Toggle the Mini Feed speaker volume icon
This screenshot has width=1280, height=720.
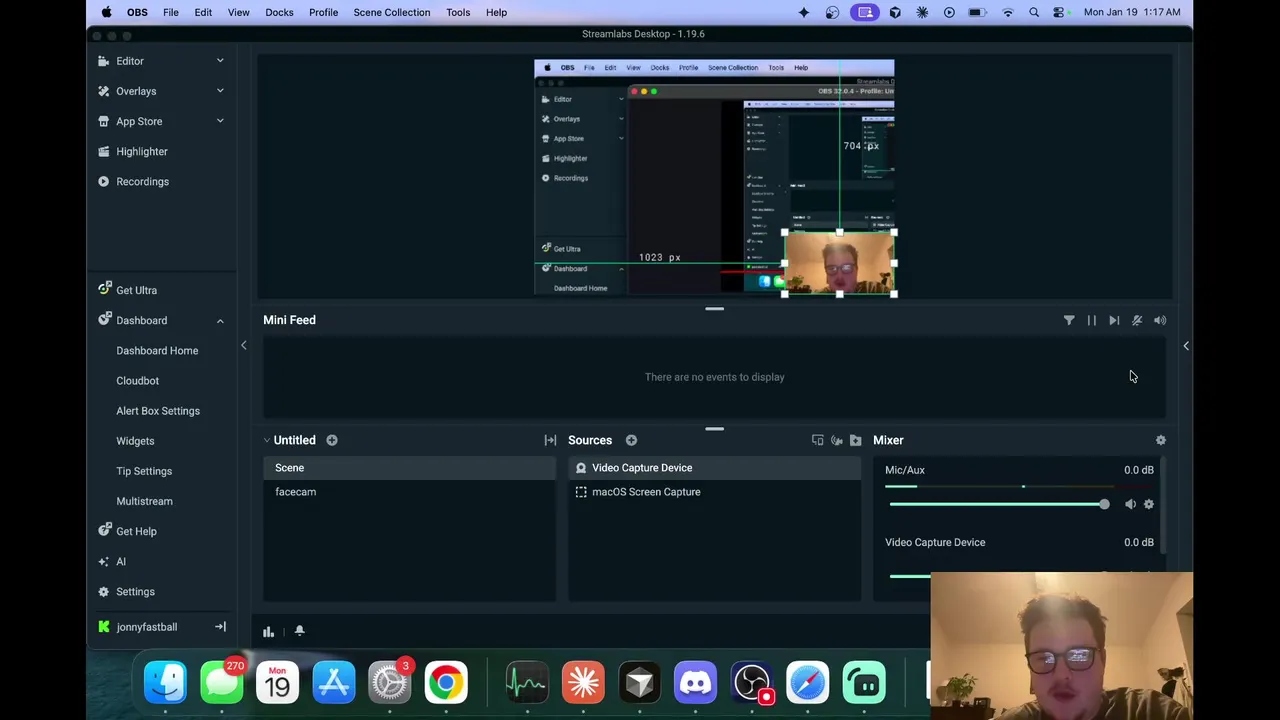[x=1160, y=320]
